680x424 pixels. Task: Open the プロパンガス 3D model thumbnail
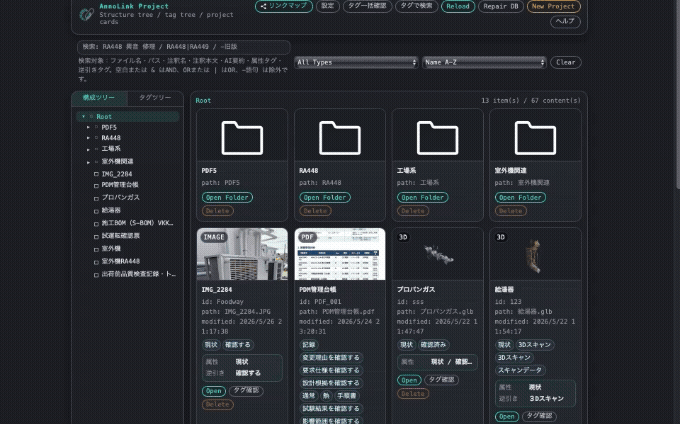coord(438,254)
